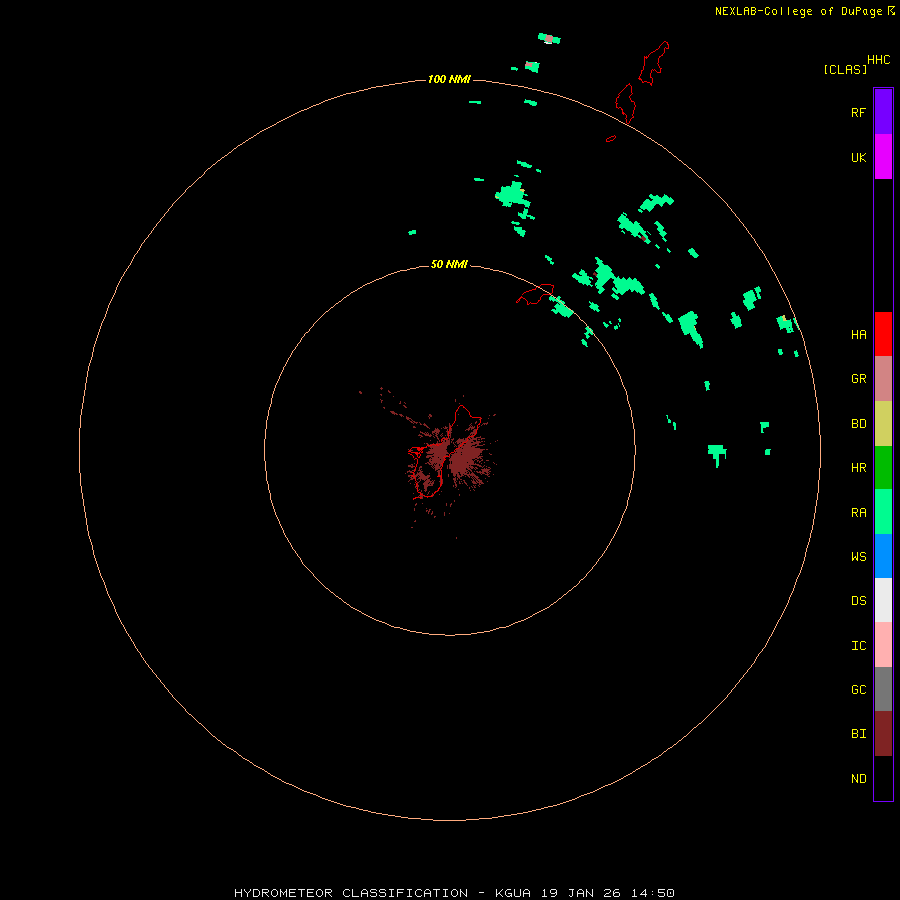Click the "HA" legend label
900x900 pixels.
pos(858,334)
